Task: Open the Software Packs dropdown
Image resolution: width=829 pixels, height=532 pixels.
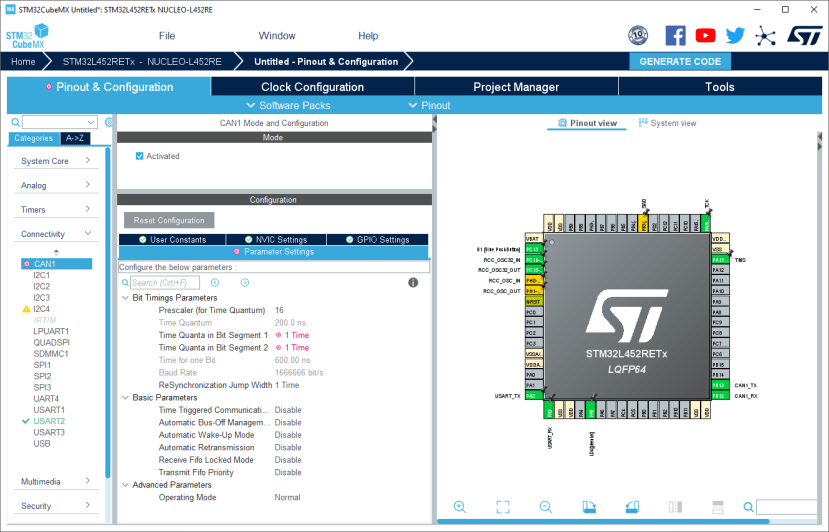Action: (289, 105)
